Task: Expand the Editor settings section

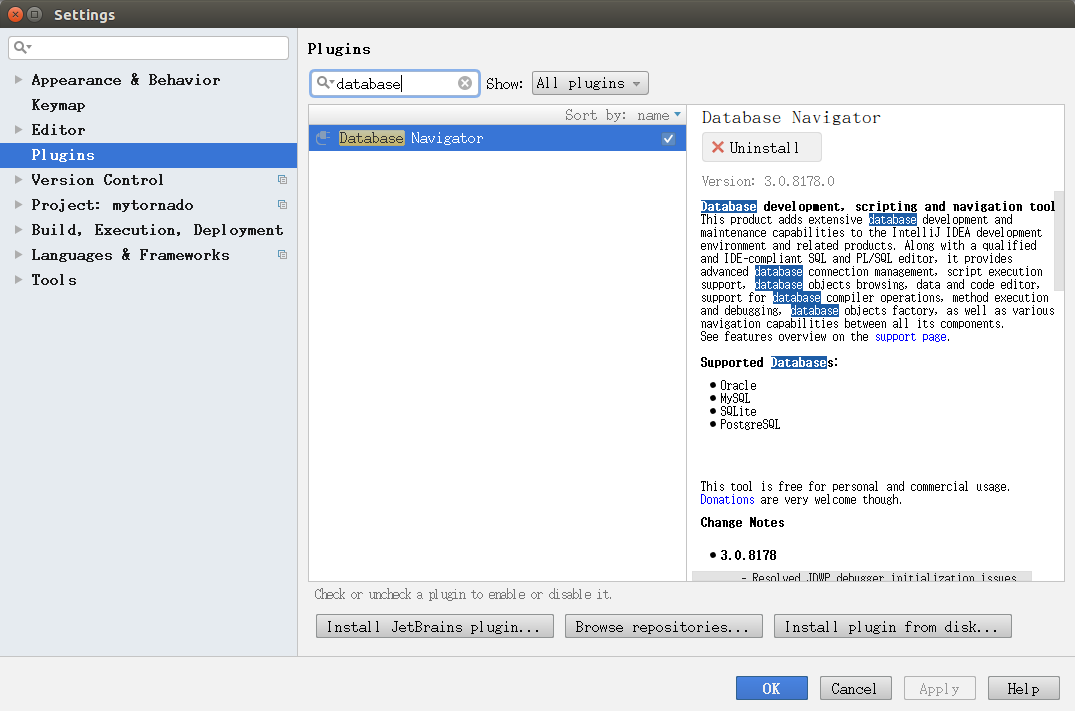Action: tap(19, 130)
